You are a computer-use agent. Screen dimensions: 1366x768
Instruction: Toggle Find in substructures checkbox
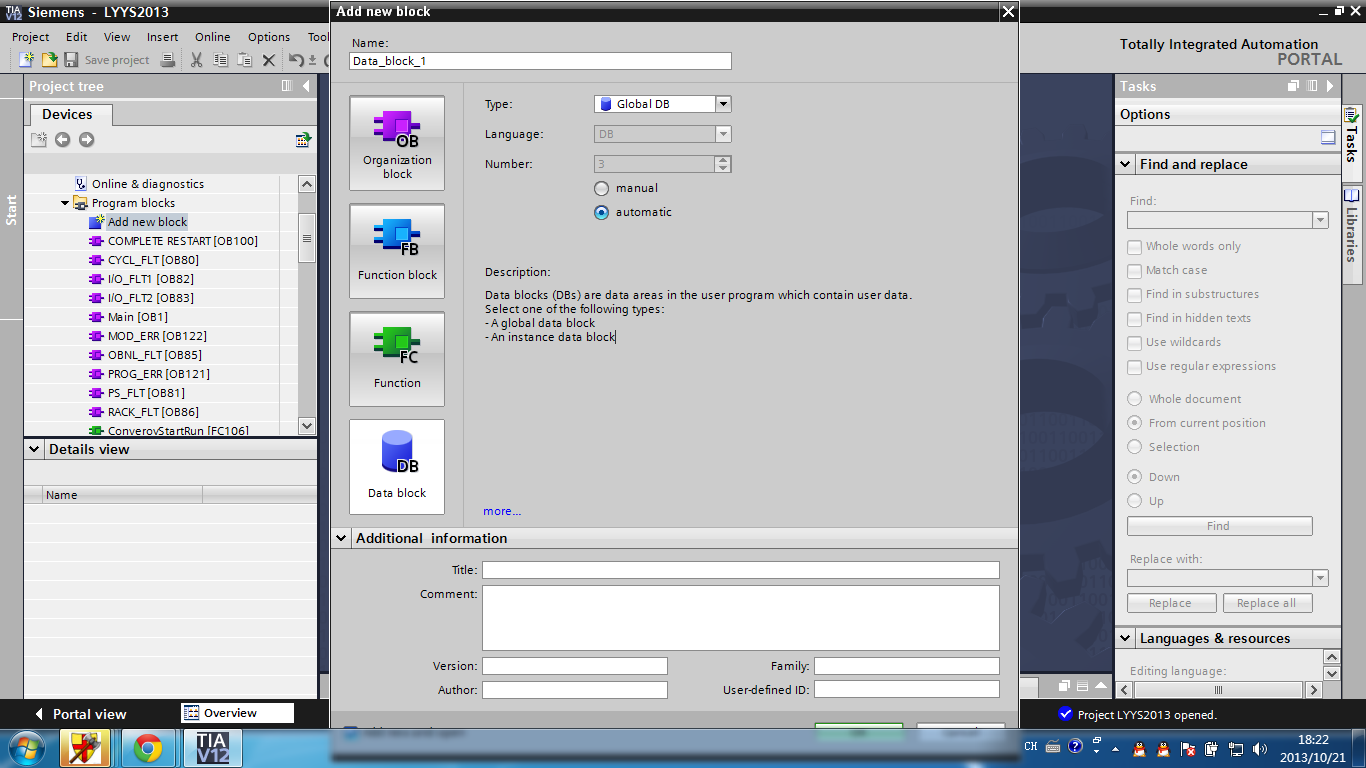point(1134,294)
